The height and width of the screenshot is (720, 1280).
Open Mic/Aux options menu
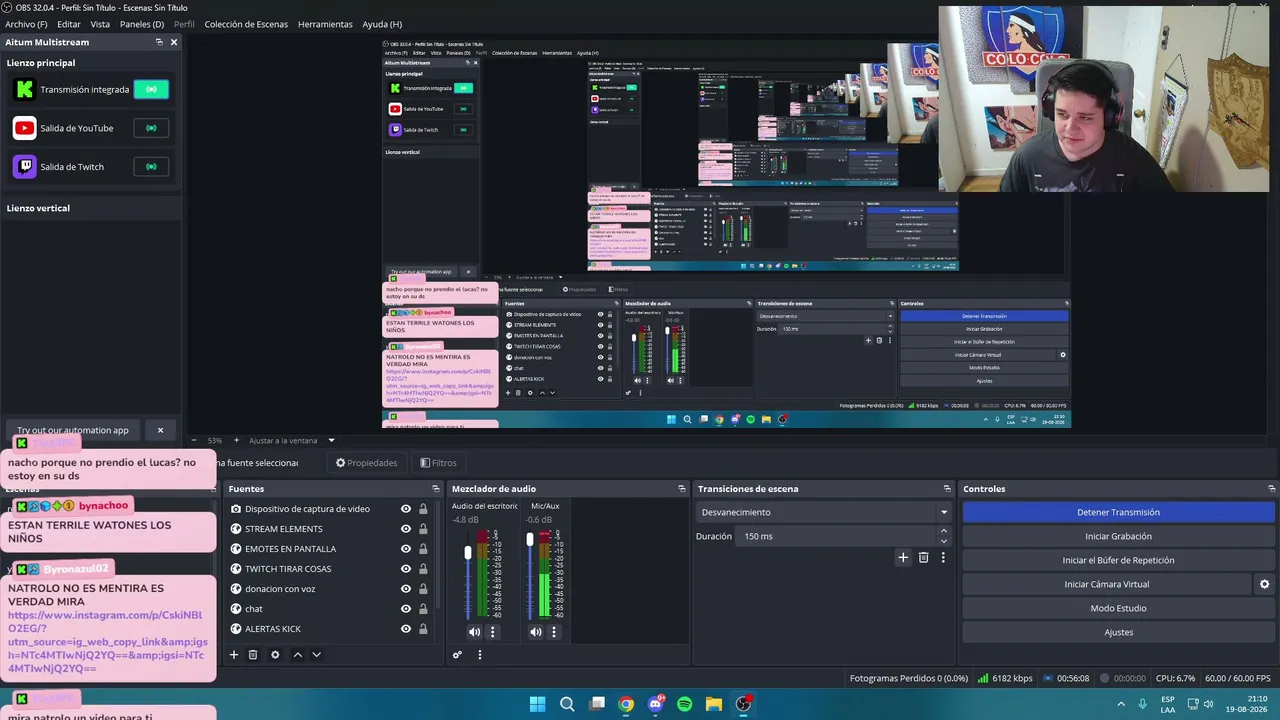[554, 632]
